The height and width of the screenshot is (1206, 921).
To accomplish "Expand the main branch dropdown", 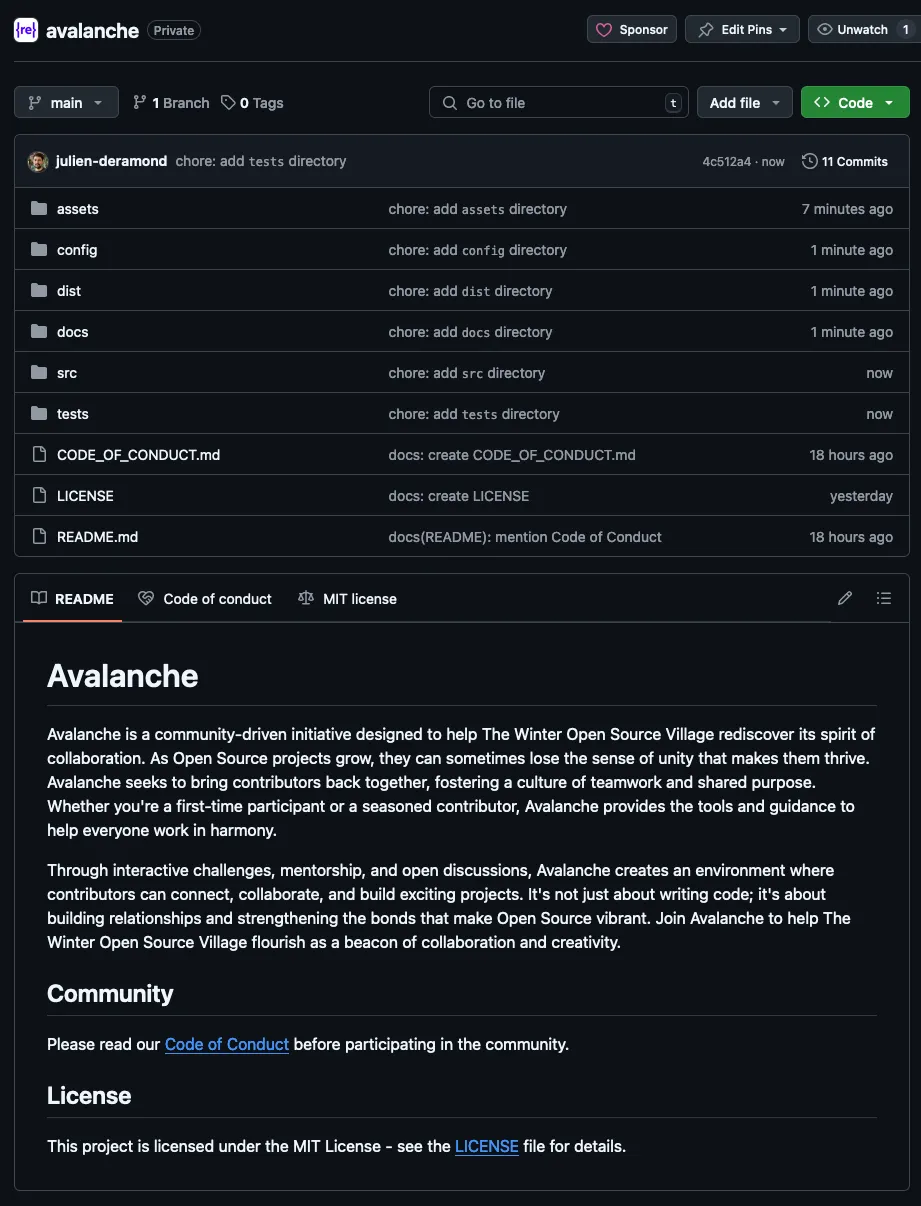I will point(65,103).
